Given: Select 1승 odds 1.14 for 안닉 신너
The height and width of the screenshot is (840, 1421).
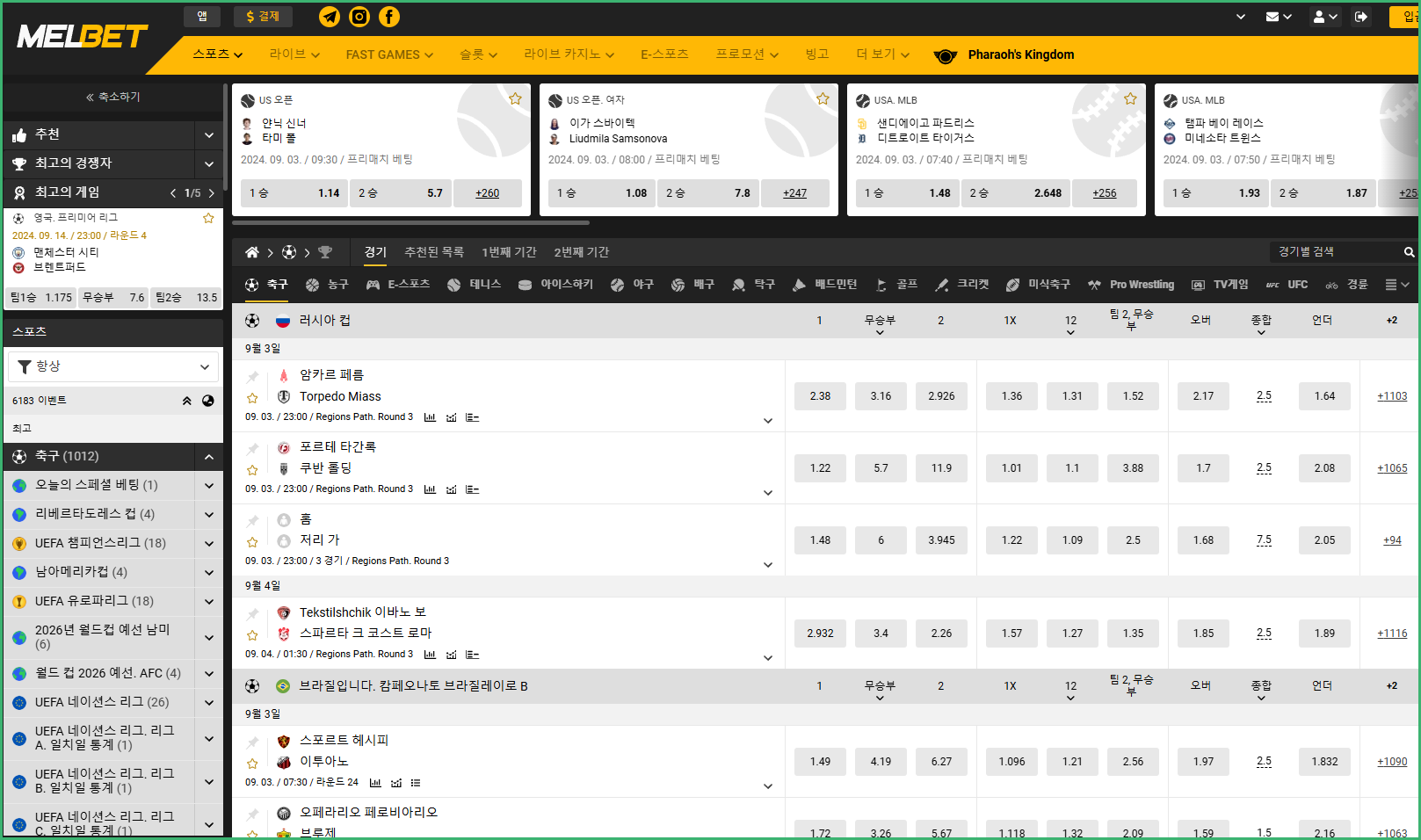Looking at the screenshot, I should pos(294,193).
